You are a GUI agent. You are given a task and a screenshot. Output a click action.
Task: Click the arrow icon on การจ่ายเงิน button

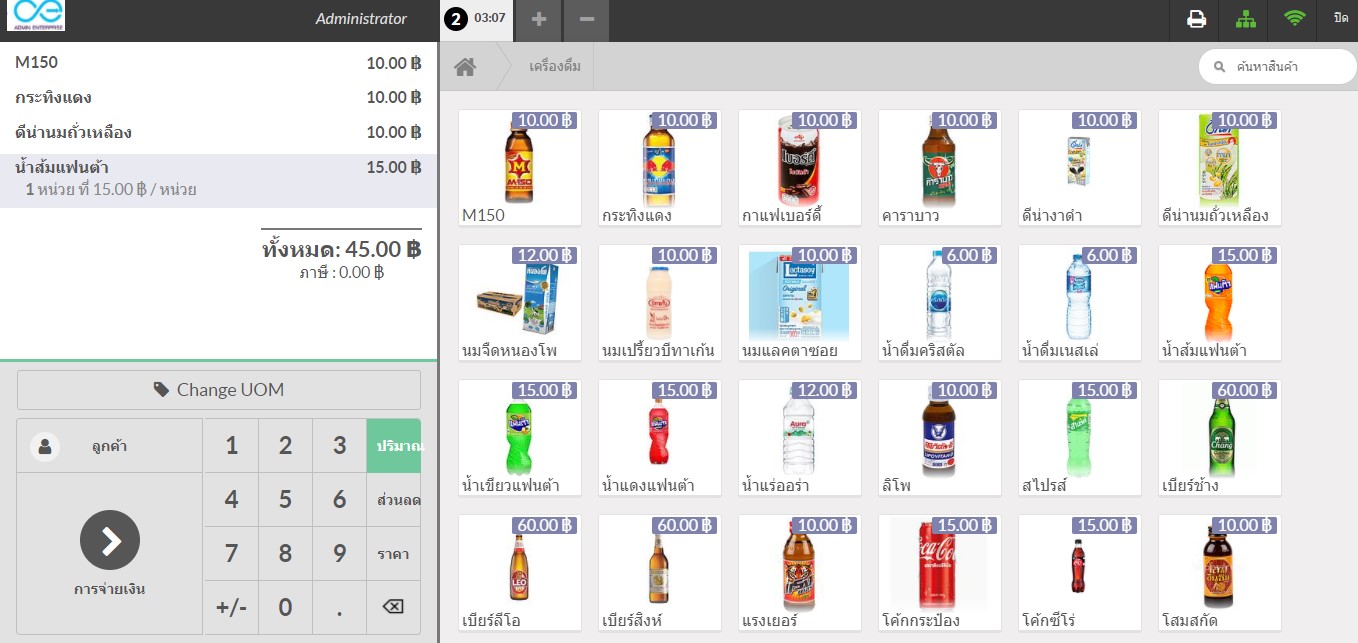[x=110, y=540]
